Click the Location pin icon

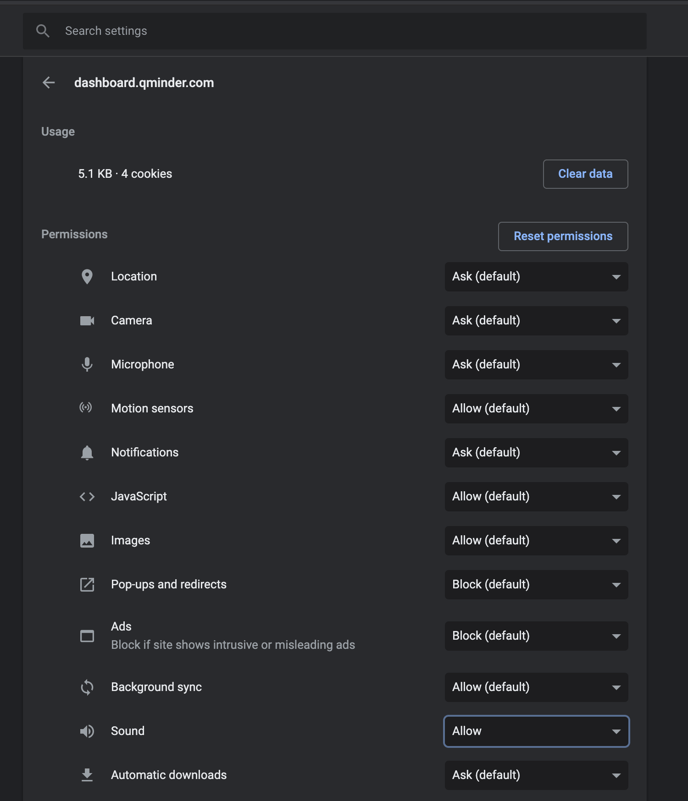pyautogui.click(x=87, y=276)
